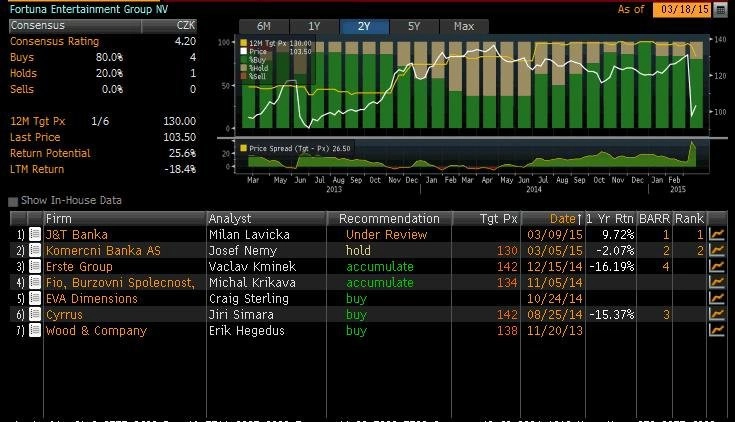Click the CZK currency header
The width and height of the screenshot is (735, 422).
[x=186, y=25]
